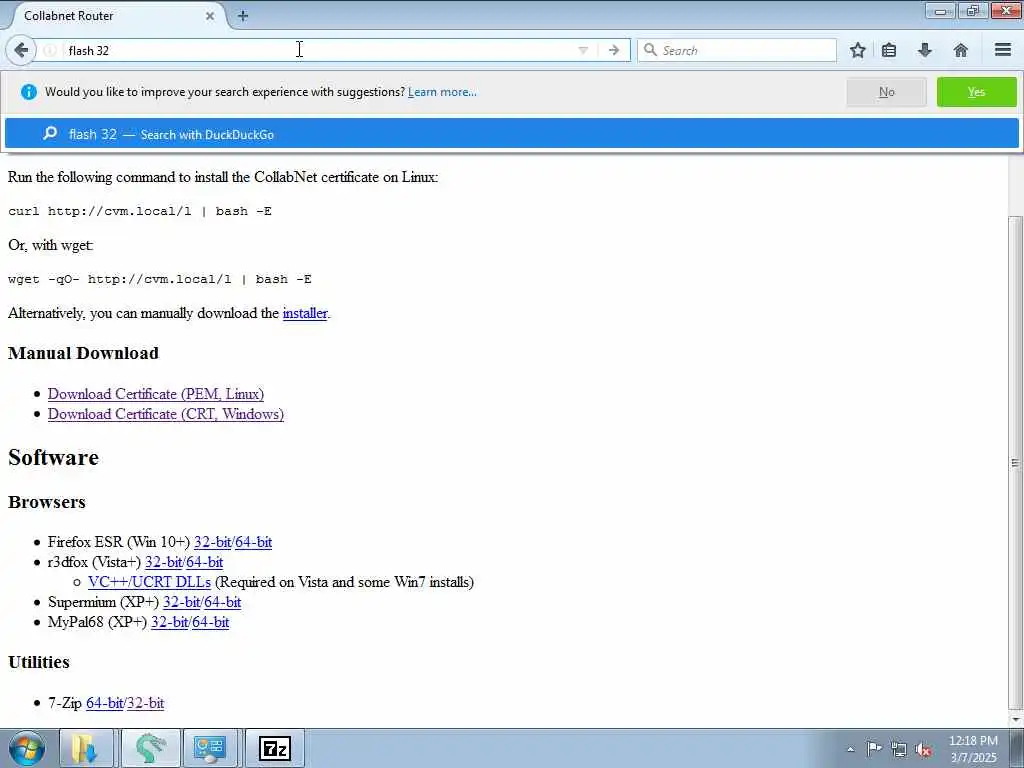Open the dragon-logo browser taskbar icon
Image resolution: width=1024 pixels, height=768 pixels.
pyautogui.click(x=150, y=748)
